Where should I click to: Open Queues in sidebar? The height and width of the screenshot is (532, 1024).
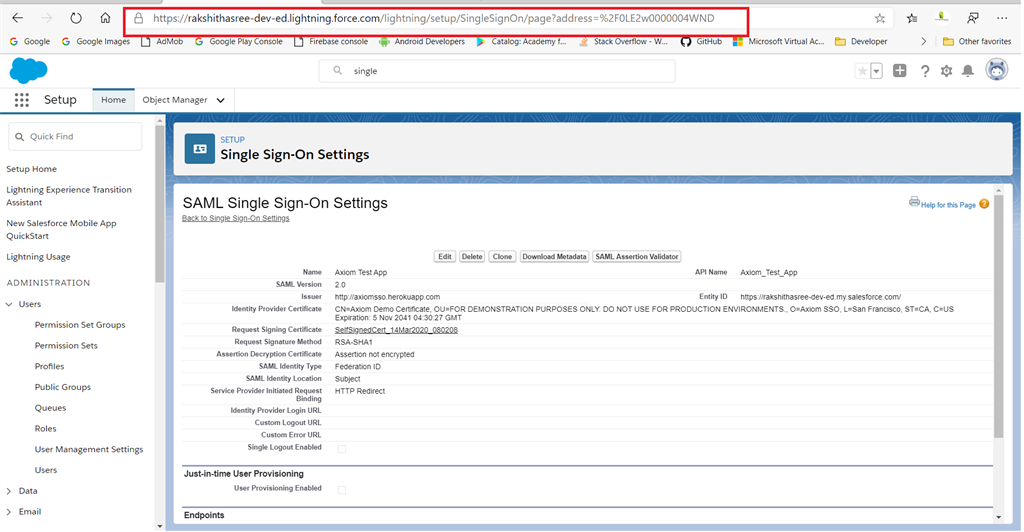tap(50, 408)
